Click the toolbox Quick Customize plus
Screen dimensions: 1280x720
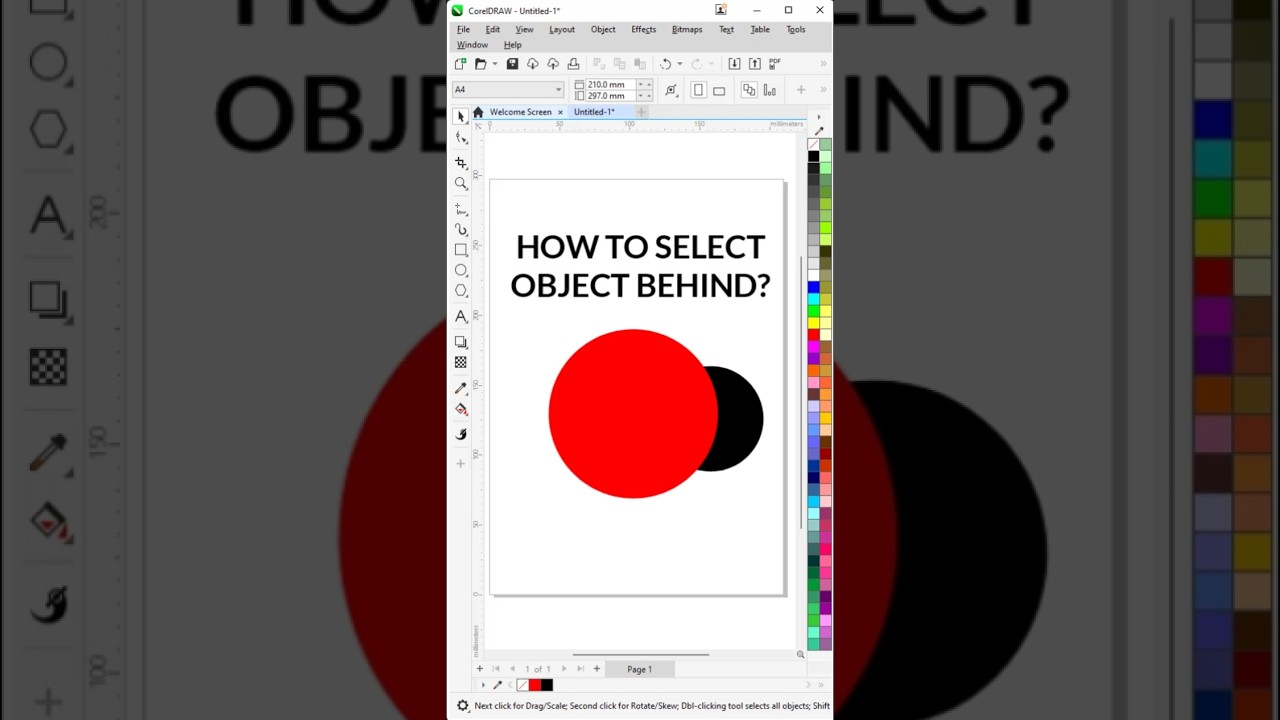point(461,463)
